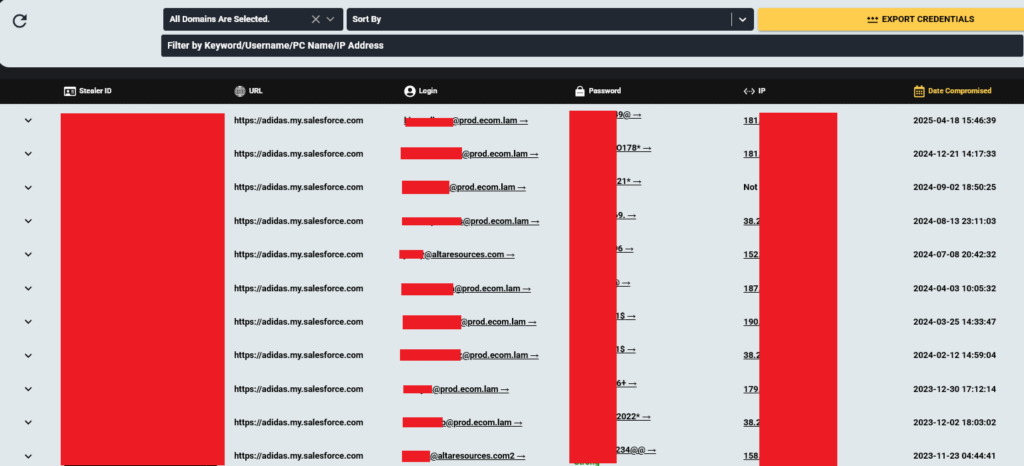The image size is (1024, 466).
Task: Expand the row compromised 2024-07-08 20:42:32
Action: [x=28, y=255]
